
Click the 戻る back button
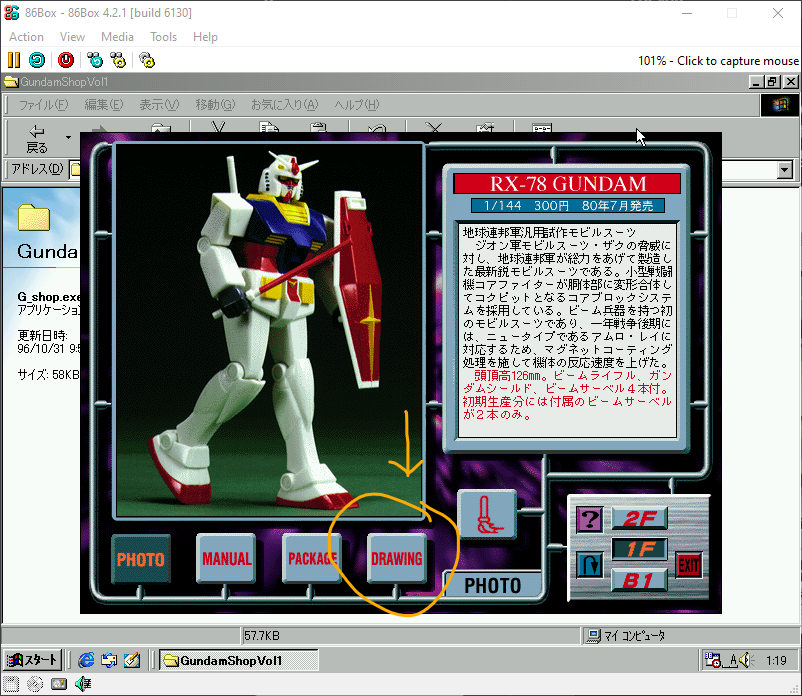click(36, 139)
